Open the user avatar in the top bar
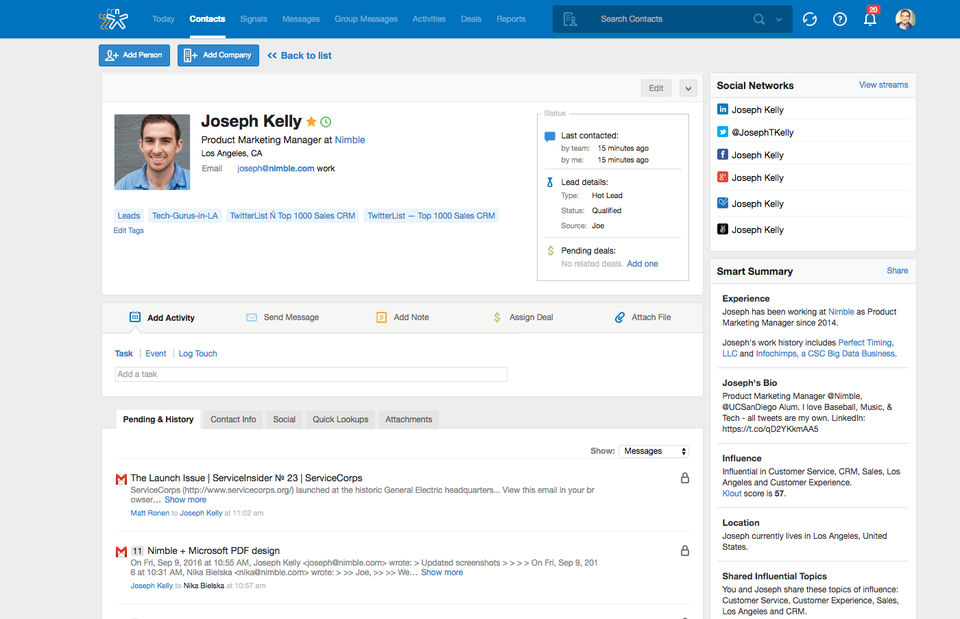960x619 pixels. [x=905, y=19]
